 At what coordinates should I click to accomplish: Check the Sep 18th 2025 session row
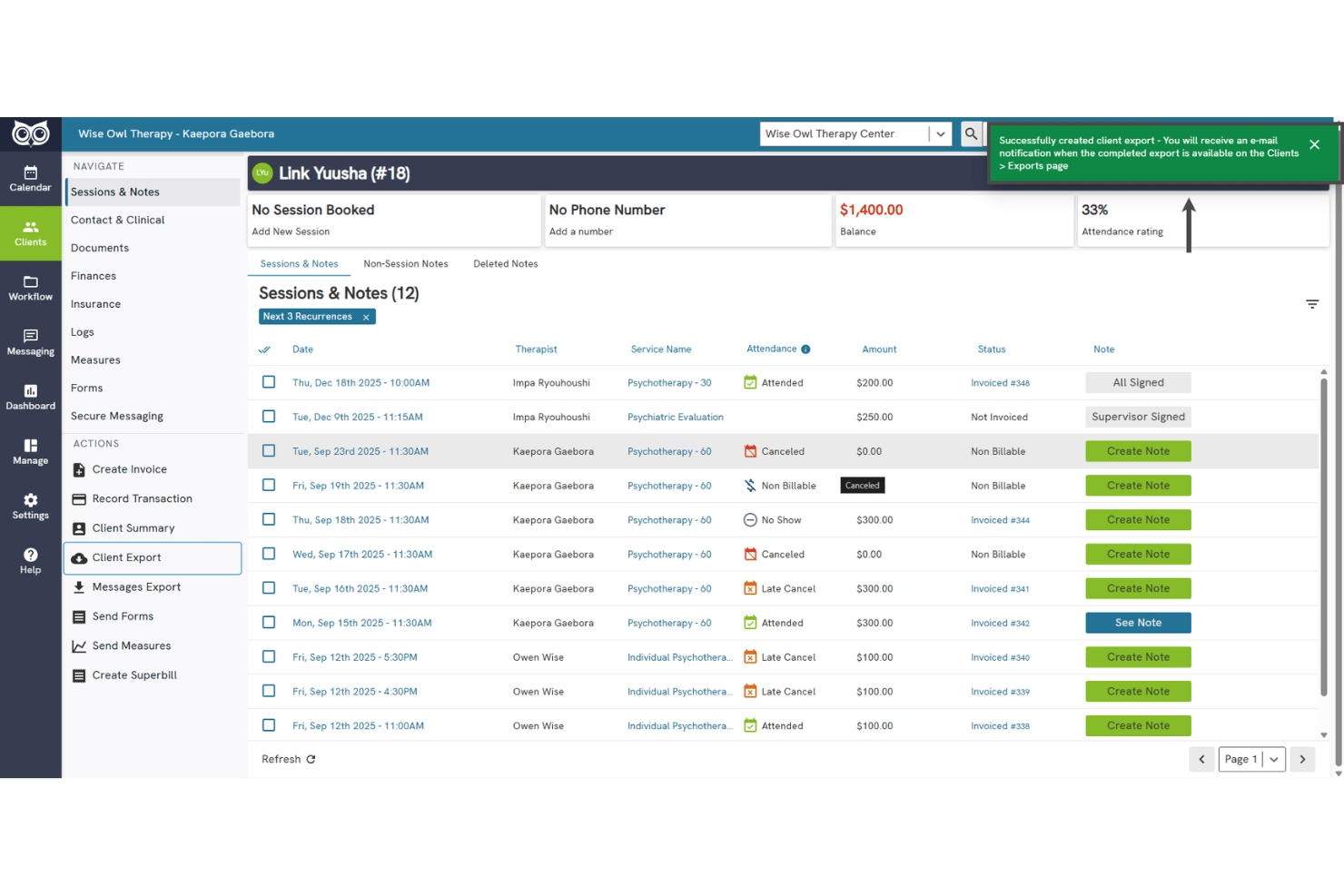pyautogui.click(x=269, y=519)
